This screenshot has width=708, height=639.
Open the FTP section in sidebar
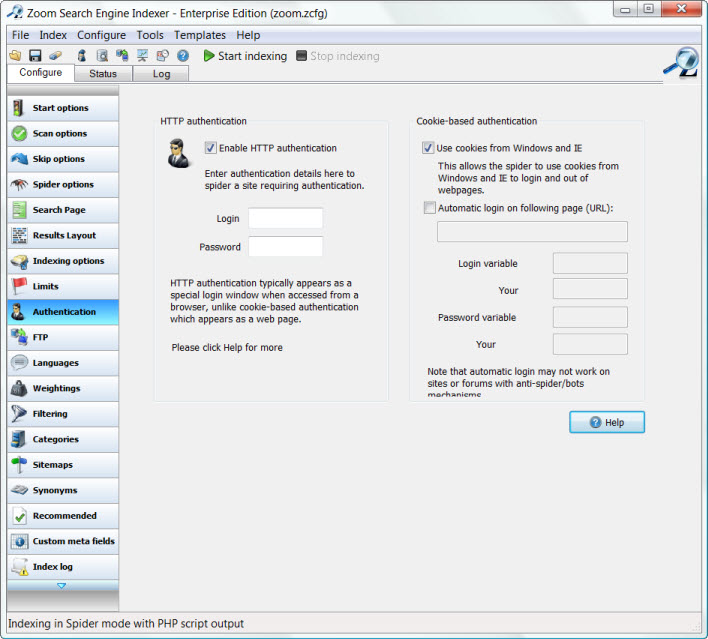[x=63, y=337]
